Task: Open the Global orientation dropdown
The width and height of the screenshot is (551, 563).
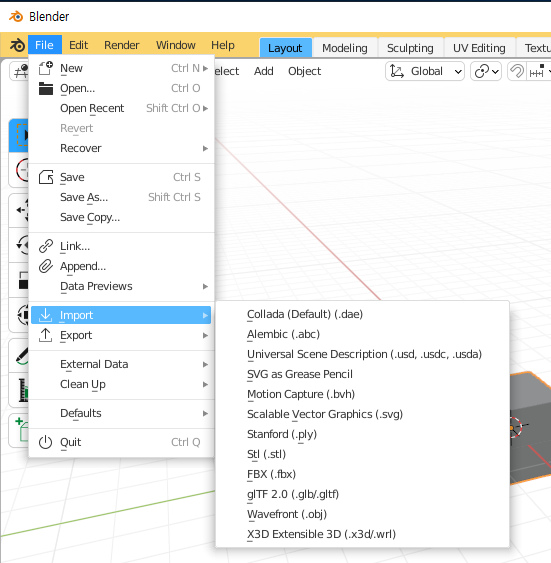Action: [425, 71]
